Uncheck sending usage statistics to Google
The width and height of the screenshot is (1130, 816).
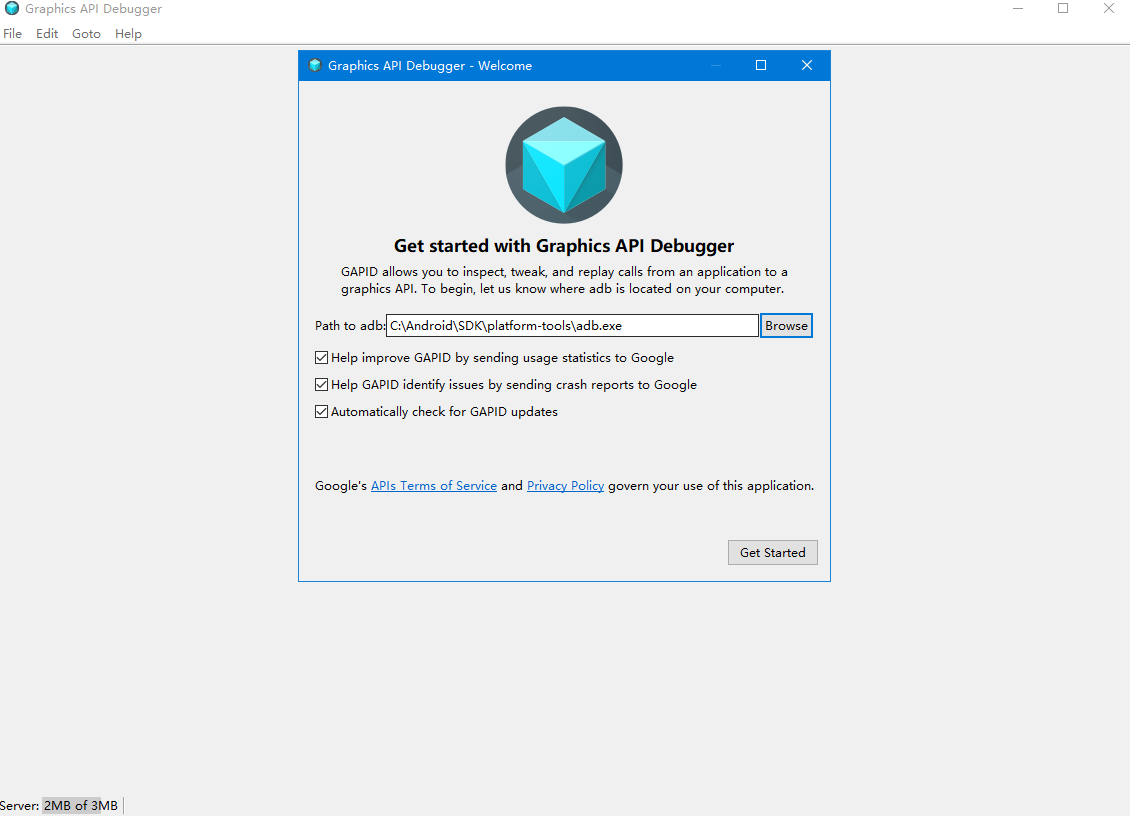click(x=321, y=358)
